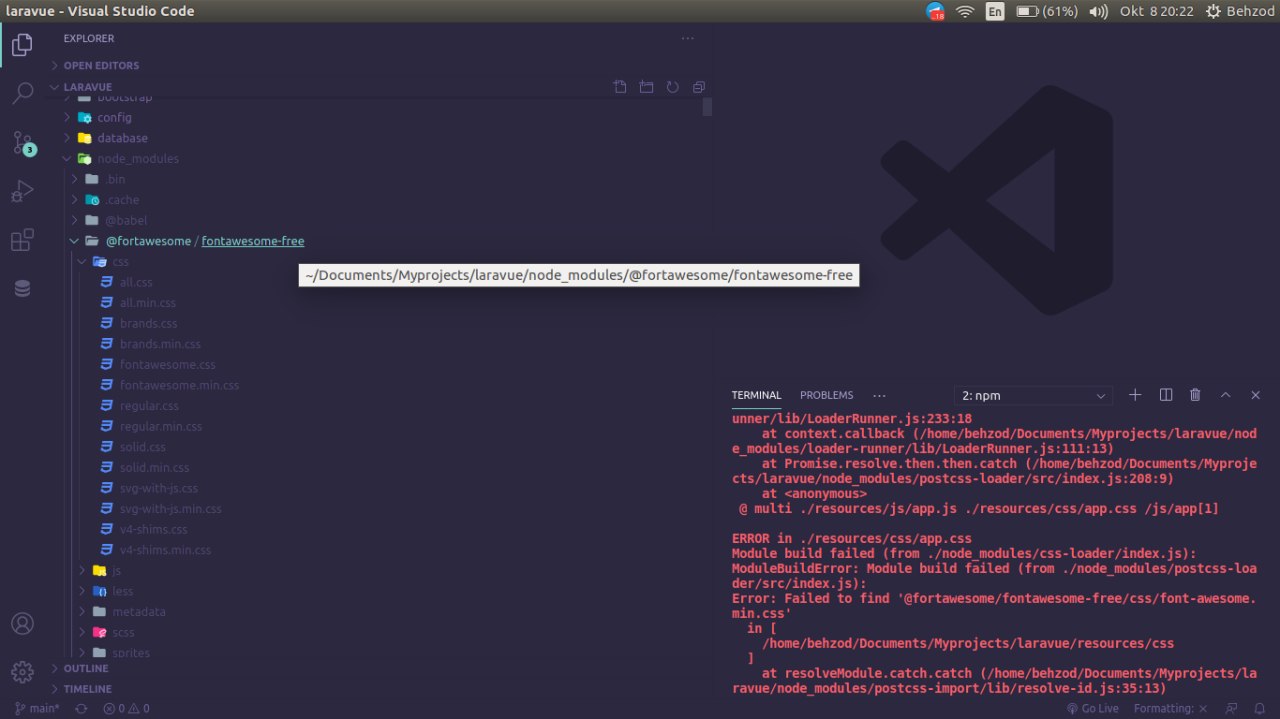
Task: Split the terminal panel
Action: point(1165,395)
